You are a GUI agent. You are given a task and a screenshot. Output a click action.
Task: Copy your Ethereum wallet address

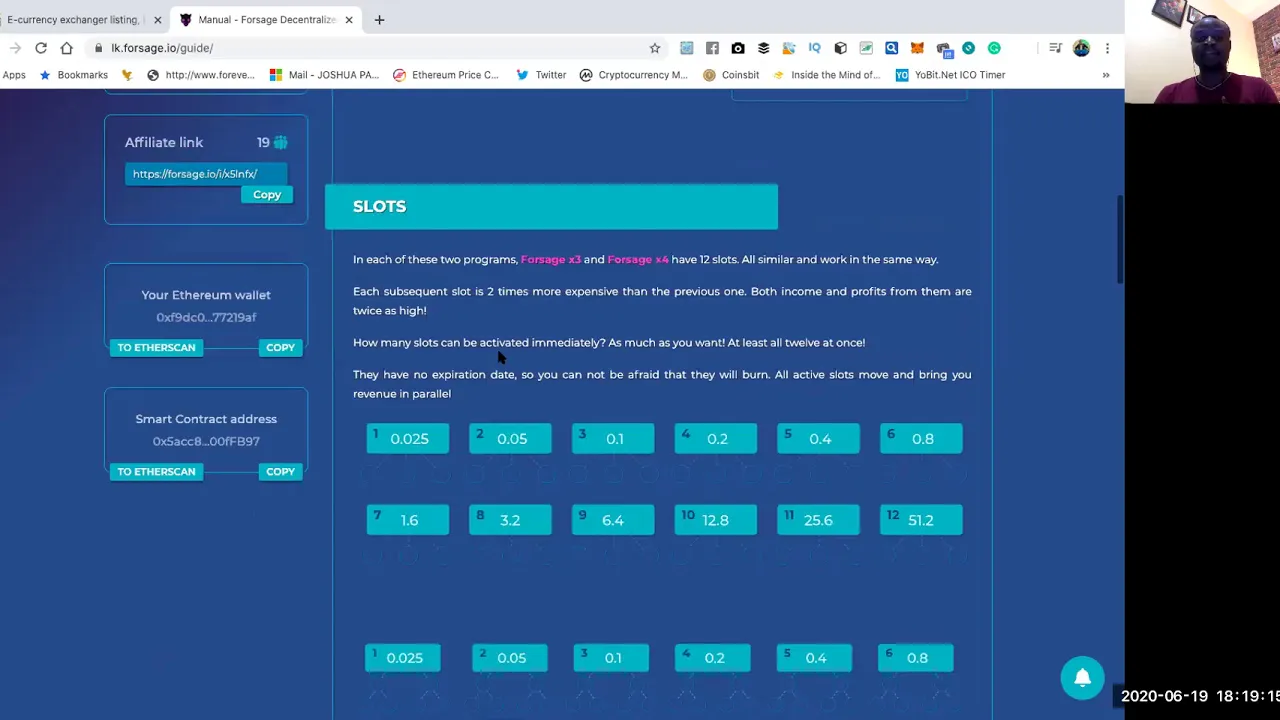280,347
